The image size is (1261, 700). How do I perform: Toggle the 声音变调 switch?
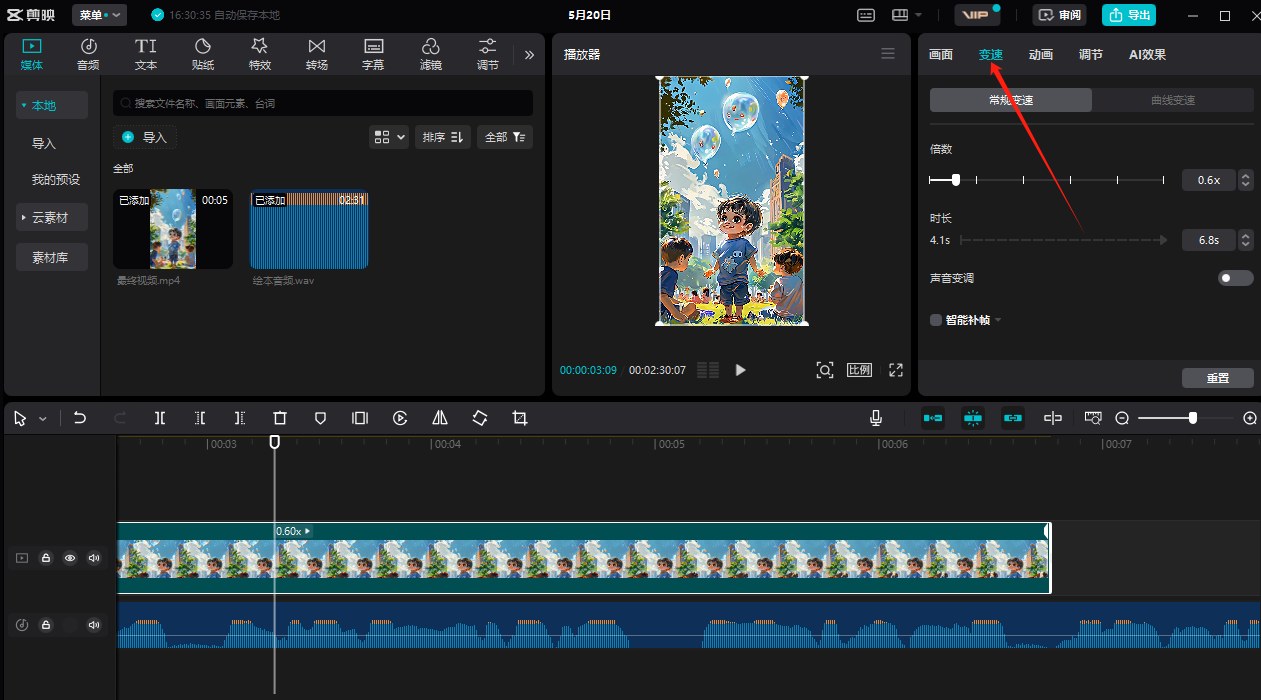pos(1235,278)
